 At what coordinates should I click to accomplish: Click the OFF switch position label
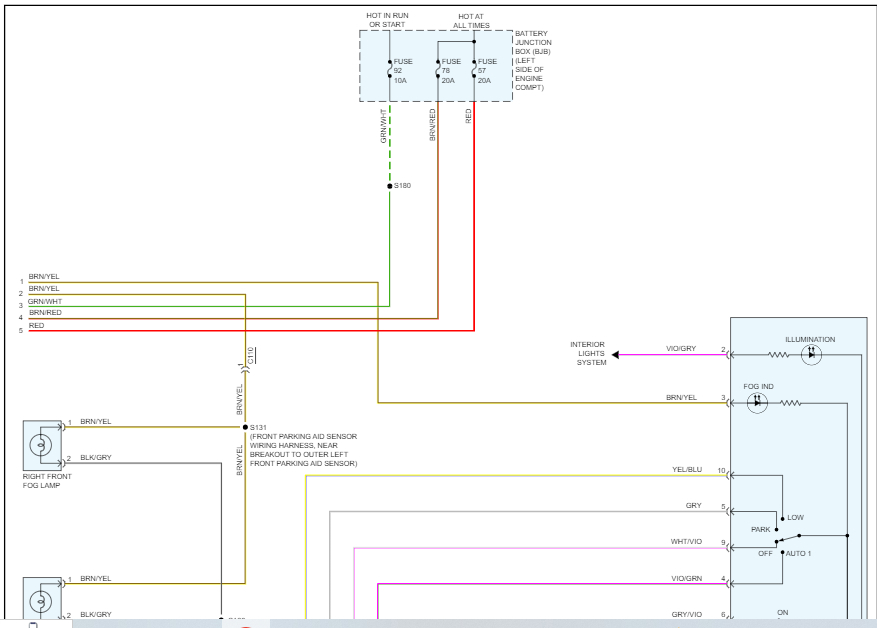(765, 554)
